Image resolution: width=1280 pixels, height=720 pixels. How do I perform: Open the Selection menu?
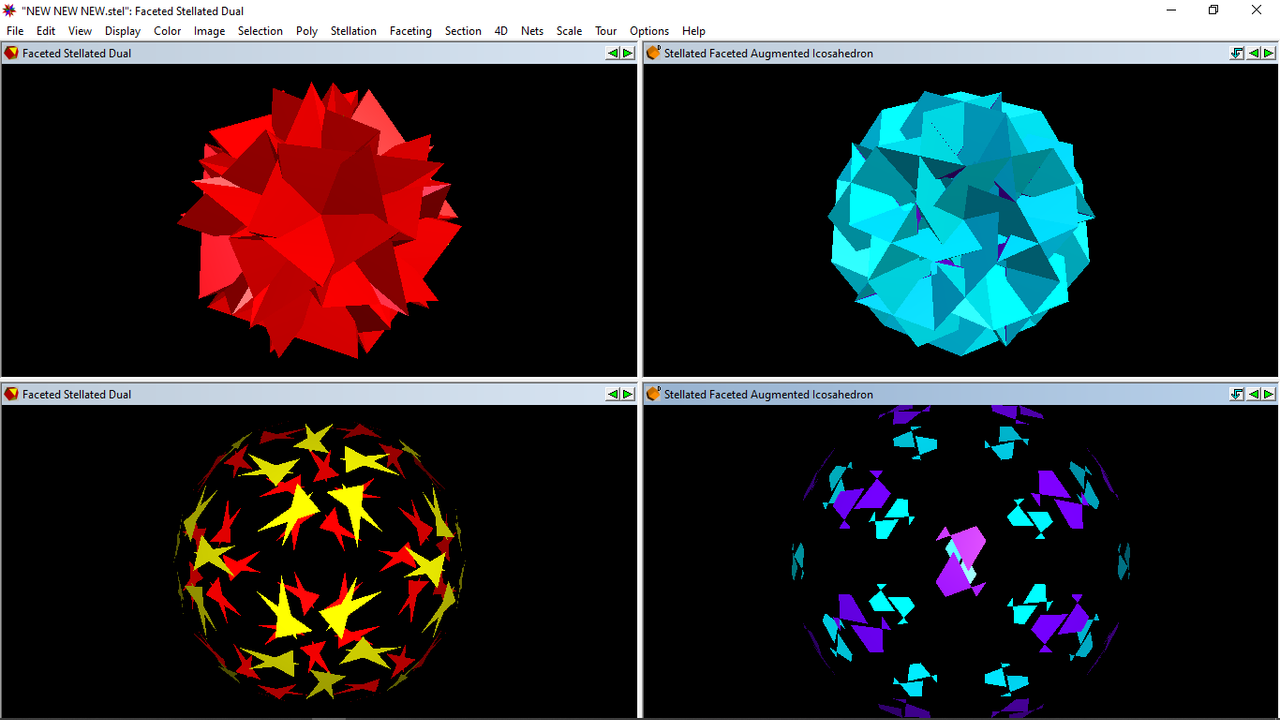click(260, 31)
